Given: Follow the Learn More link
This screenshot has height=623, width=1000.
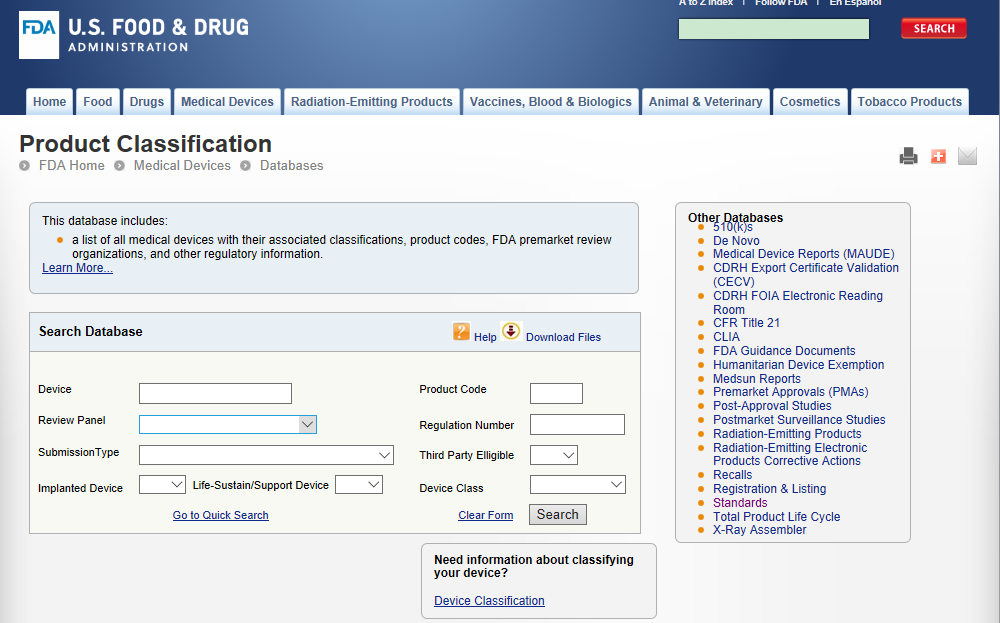Looking at the screenshot, I should pyautogui.click(x=77, y=268).
